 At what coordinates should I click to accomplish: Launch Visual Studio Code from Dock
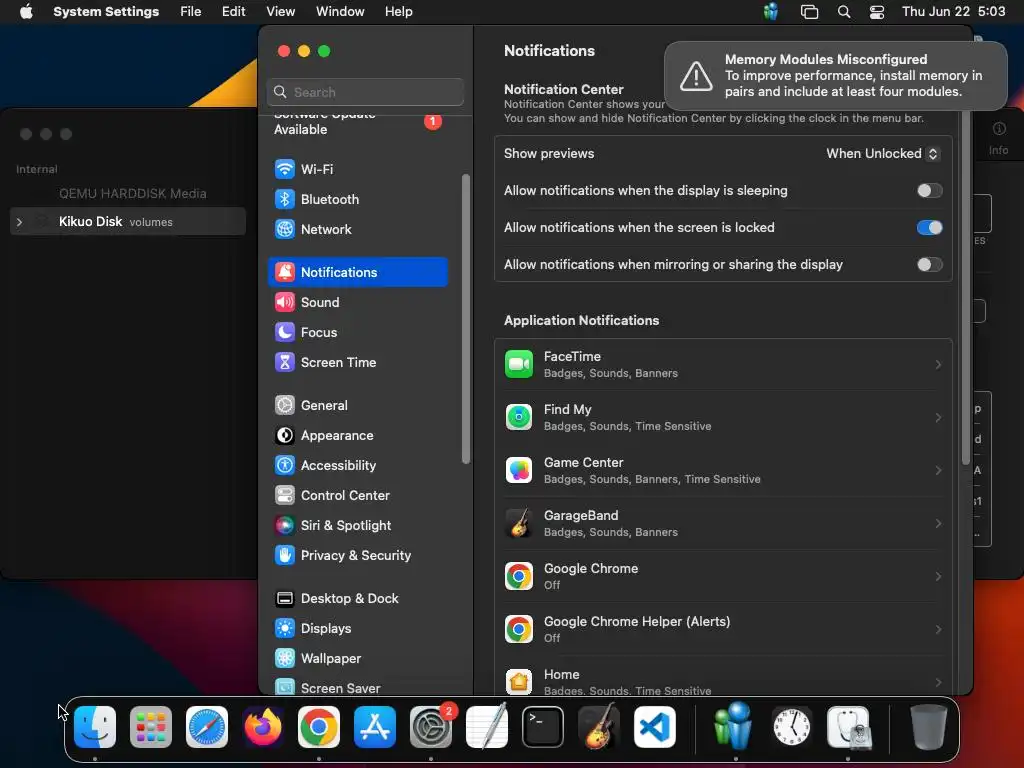[655, 727]
